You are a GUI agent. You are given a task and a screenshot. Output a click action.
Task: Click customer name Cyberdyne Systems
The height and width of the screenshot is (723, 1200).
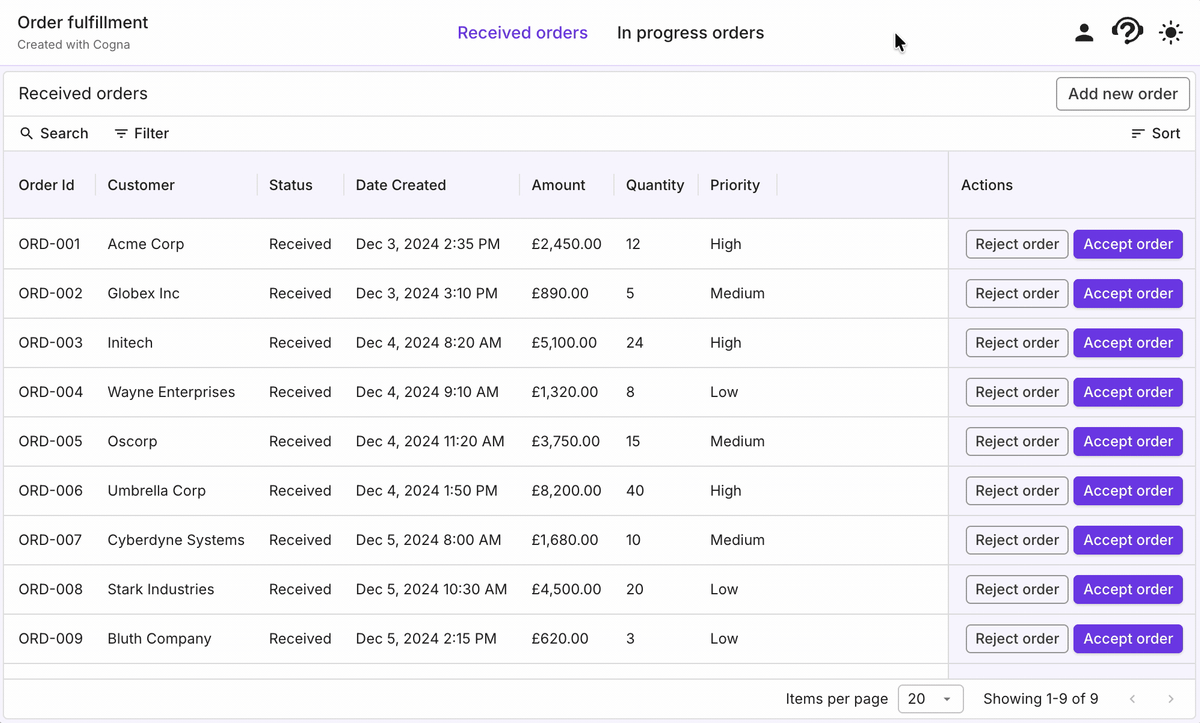[176, 540]
